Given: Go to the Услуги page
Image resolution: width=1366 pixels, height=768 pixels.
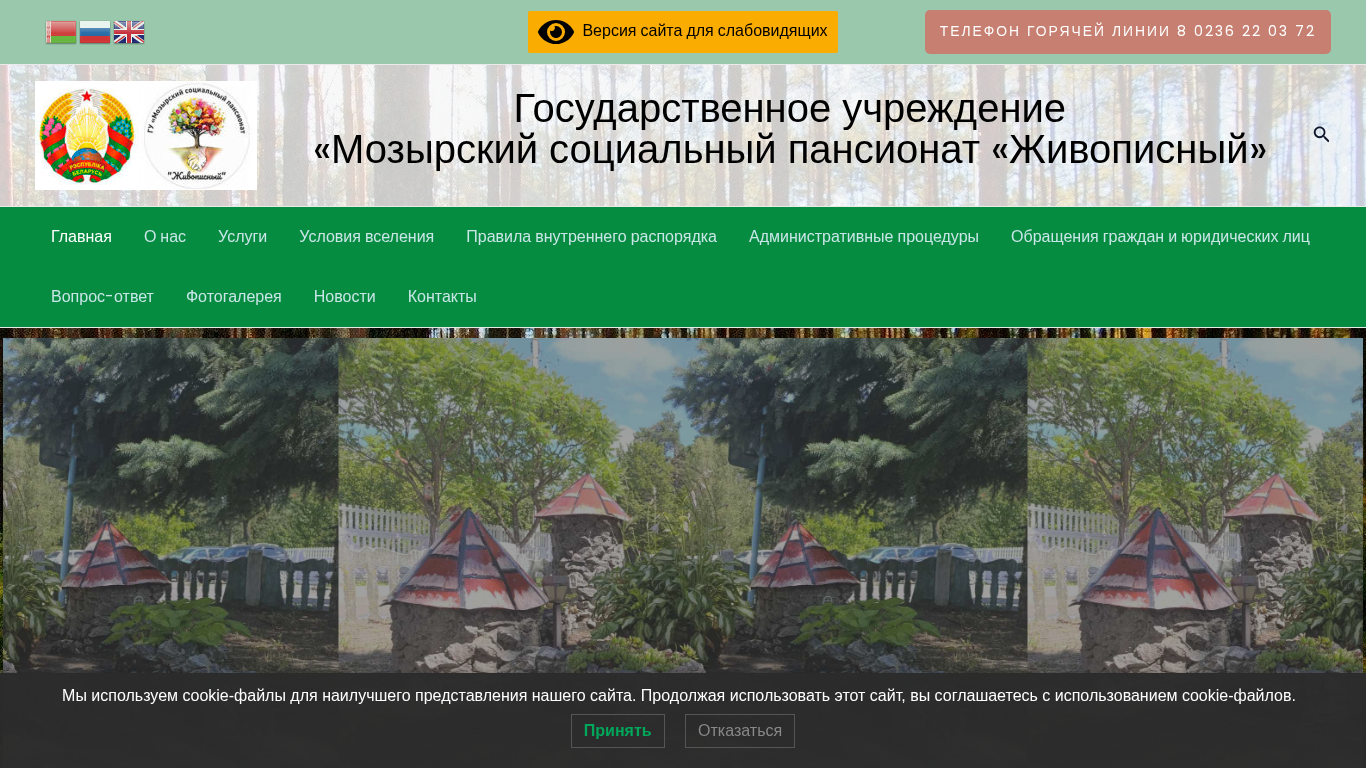Looking at the screenshot, I should click(x=242, y=237).
